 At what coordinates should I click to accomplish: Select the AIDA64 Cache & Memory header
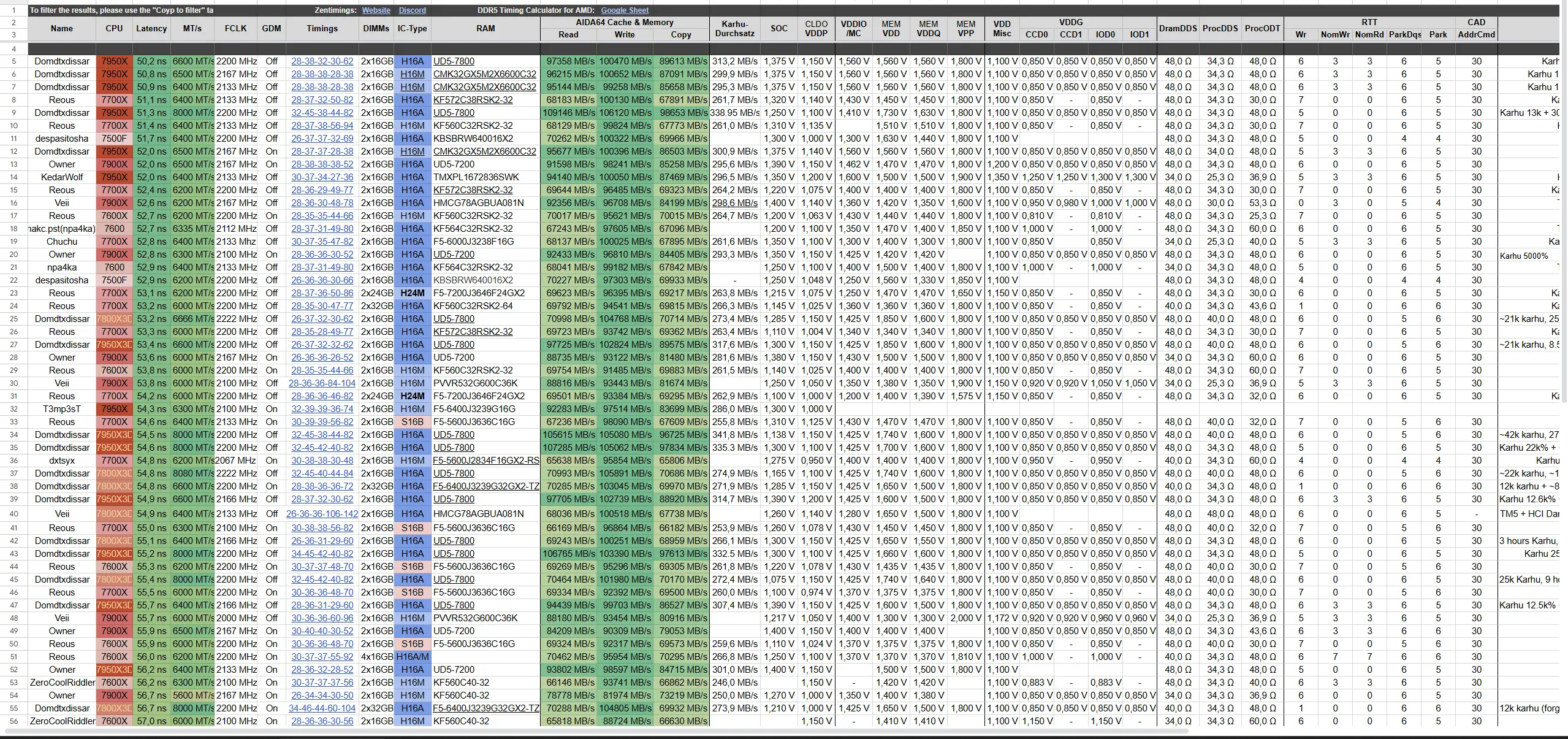(x=625, y=22)
